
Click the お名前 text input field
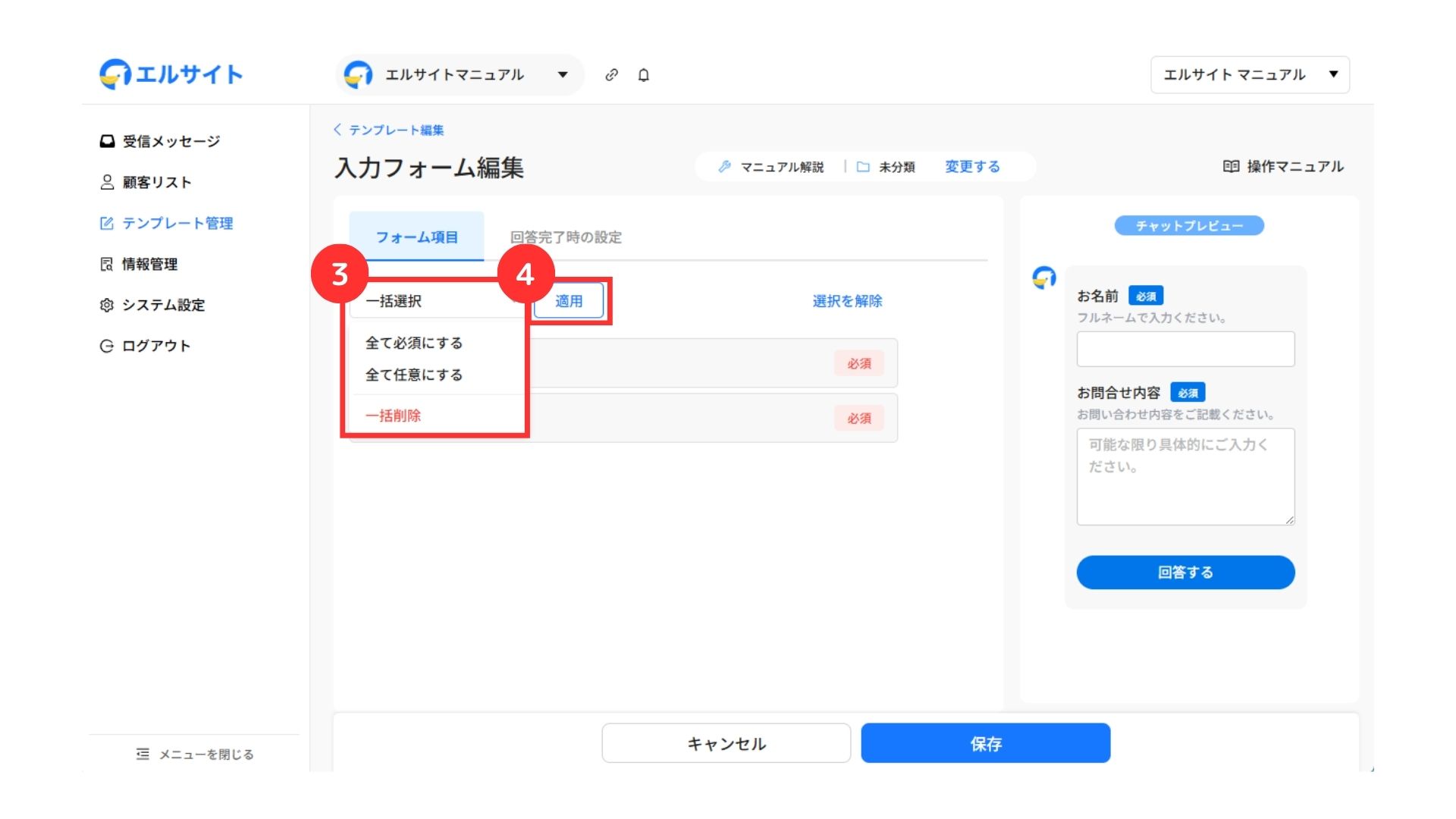(x=1185, y=350)
